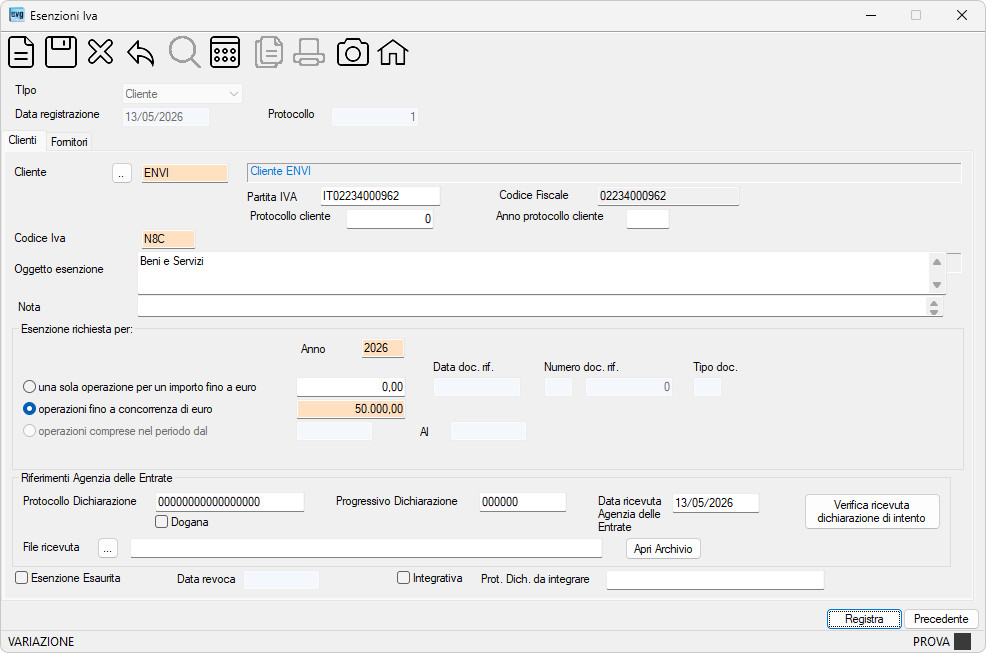Click the printer toolbar icon
Screen dimensions: 986x653
point(309,52)
